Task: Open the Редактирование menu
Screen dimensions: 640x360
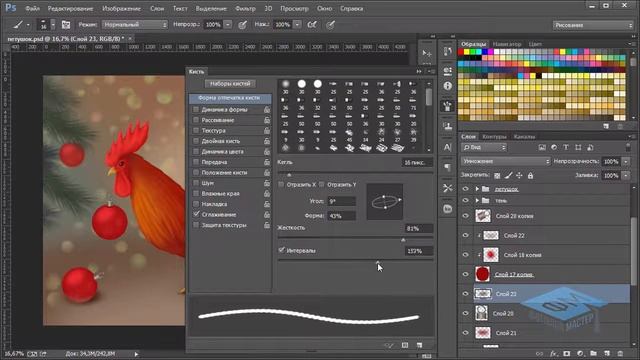Action: [x=70, y=9]
